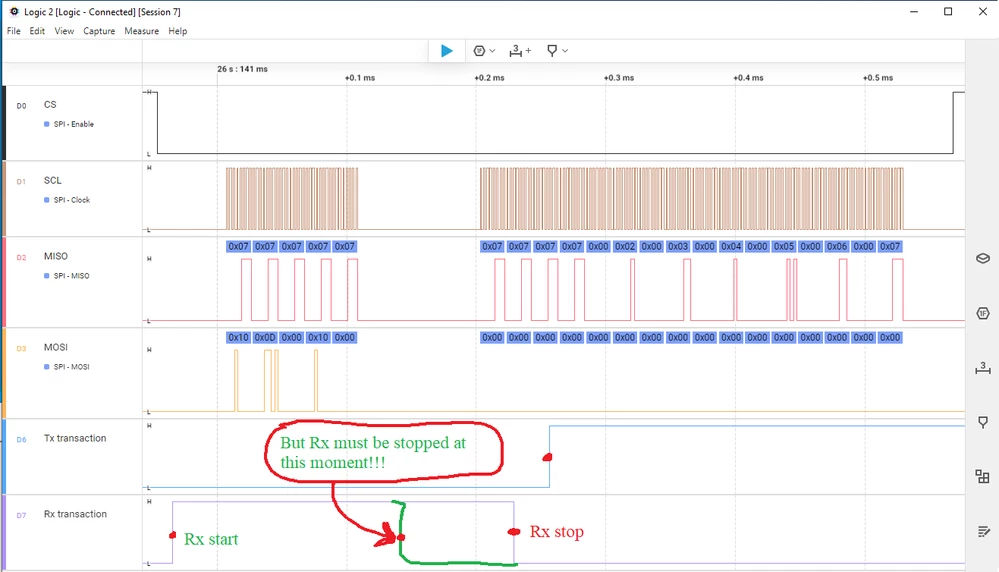The image size is (999, 572).
Task: Click the single marker icon in top toolbar
Action: pos(552,51)
